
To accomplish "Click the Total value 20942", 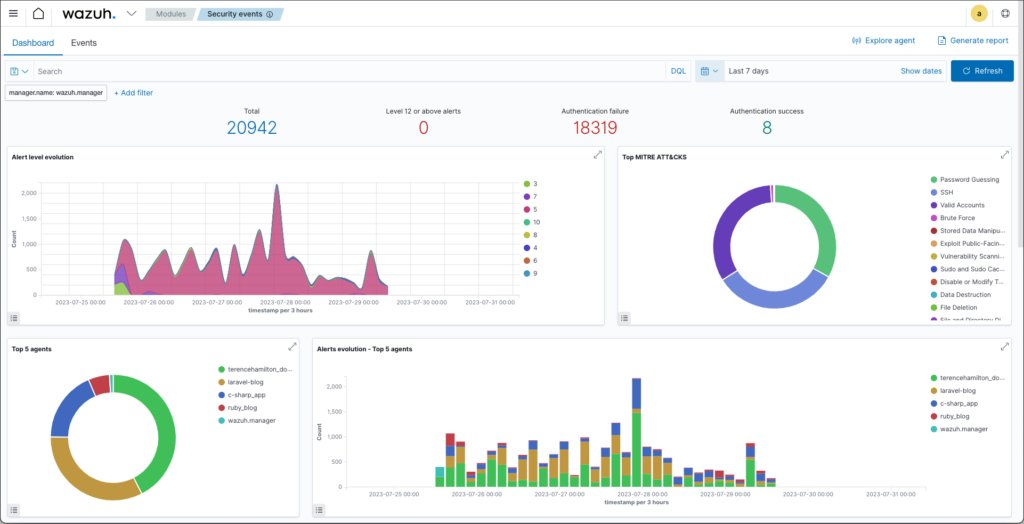I will pyautogui.click(x=251, y=128).
